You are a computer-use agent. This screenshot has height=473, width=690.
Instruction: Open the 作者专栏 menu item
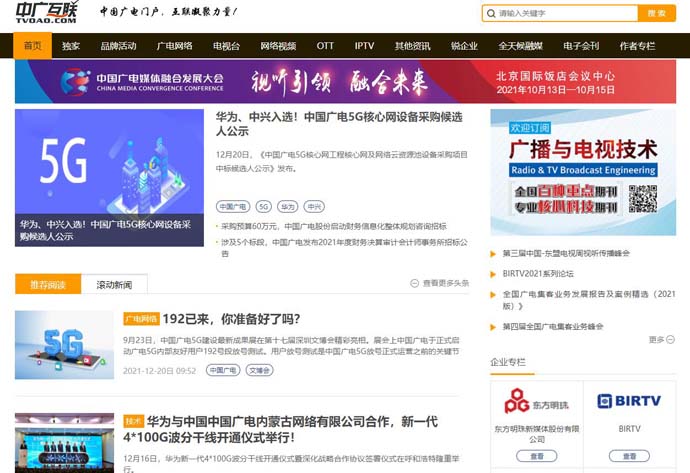(x=638, y=46)
